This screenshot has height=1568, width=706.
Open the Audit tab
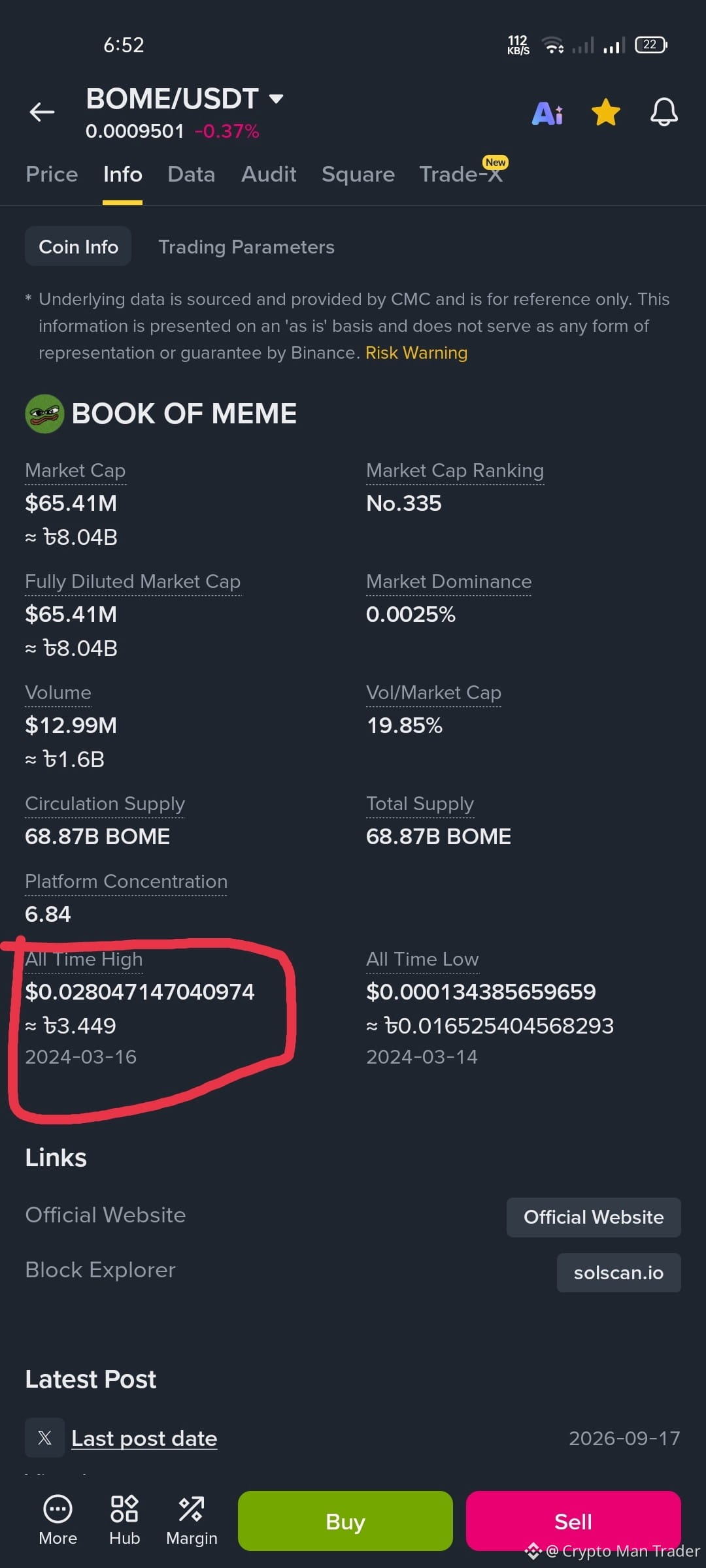(269, 174)
